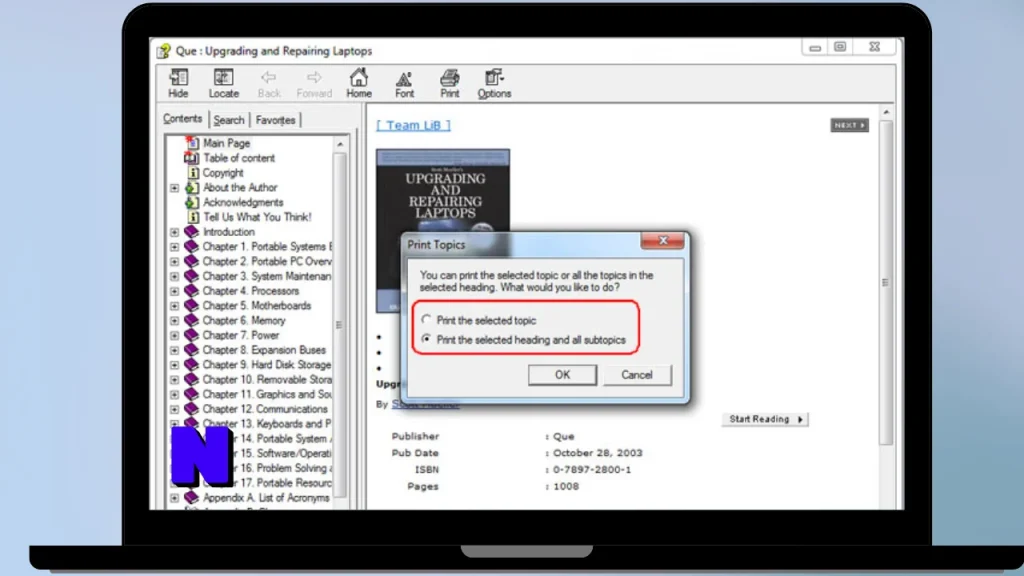Click the Introduction book icon

[191, 232]
